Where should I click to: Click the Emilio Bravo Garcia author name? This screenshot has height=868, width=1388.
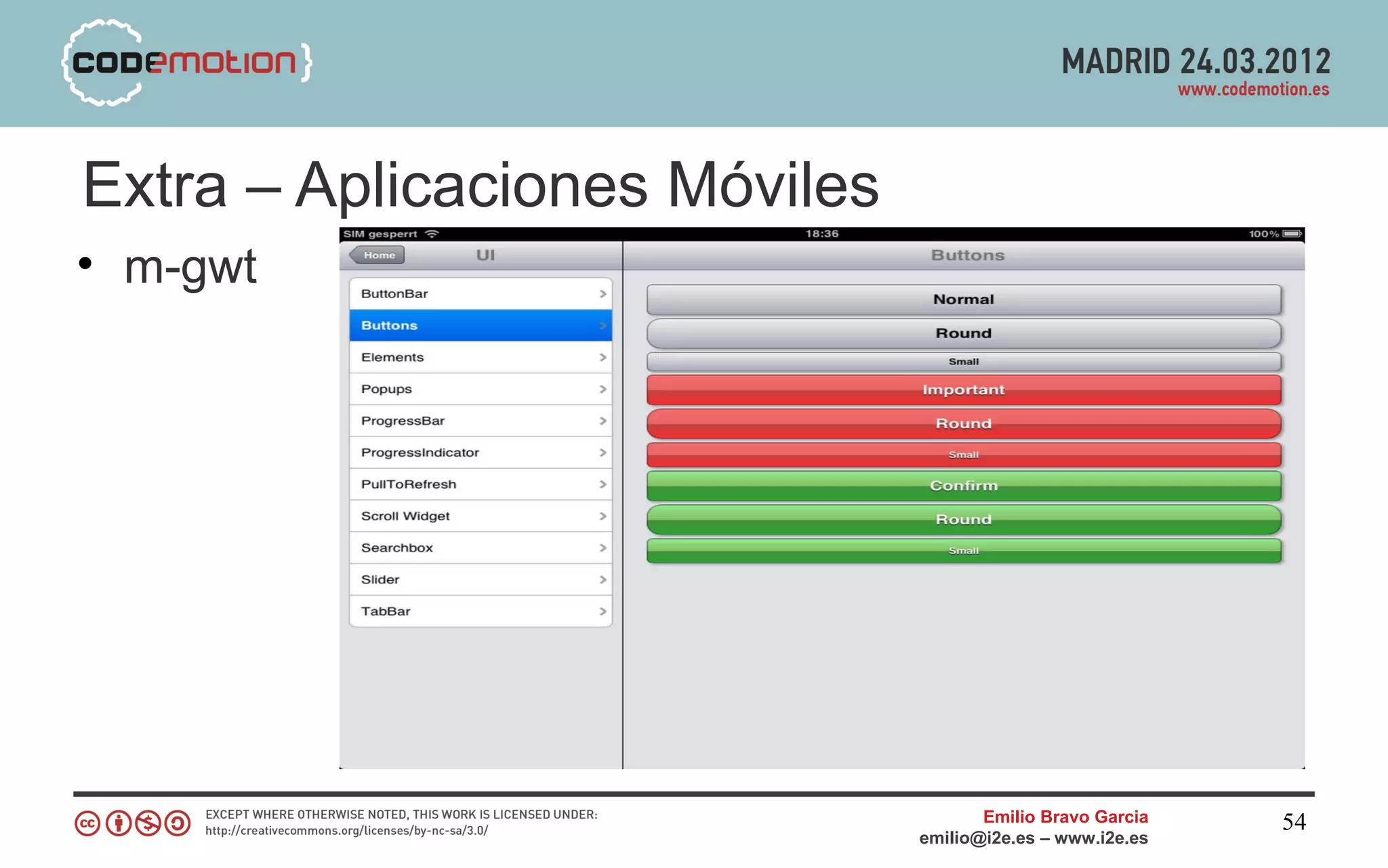1065,817
